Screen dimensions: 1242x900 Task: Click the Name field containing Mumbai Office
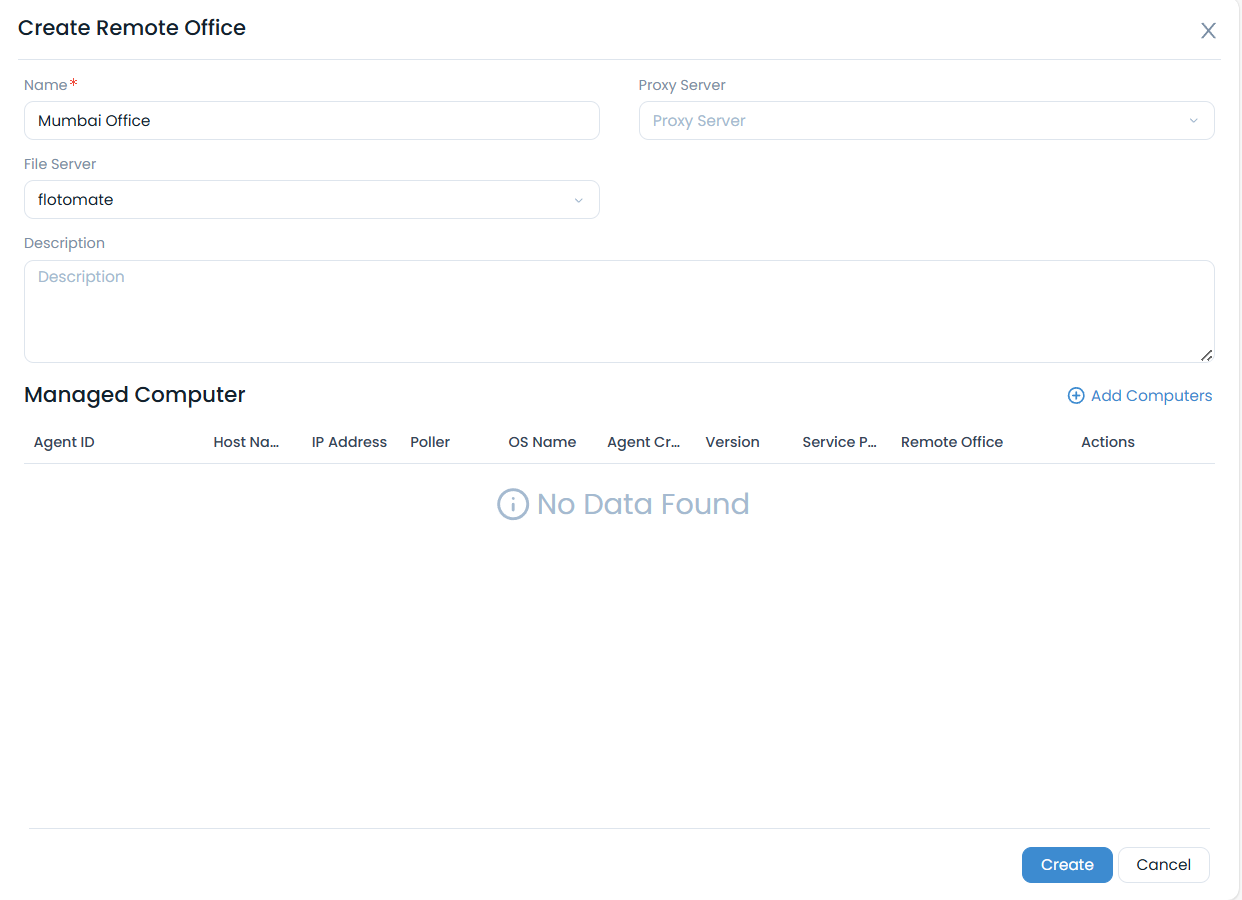[311, 120]
